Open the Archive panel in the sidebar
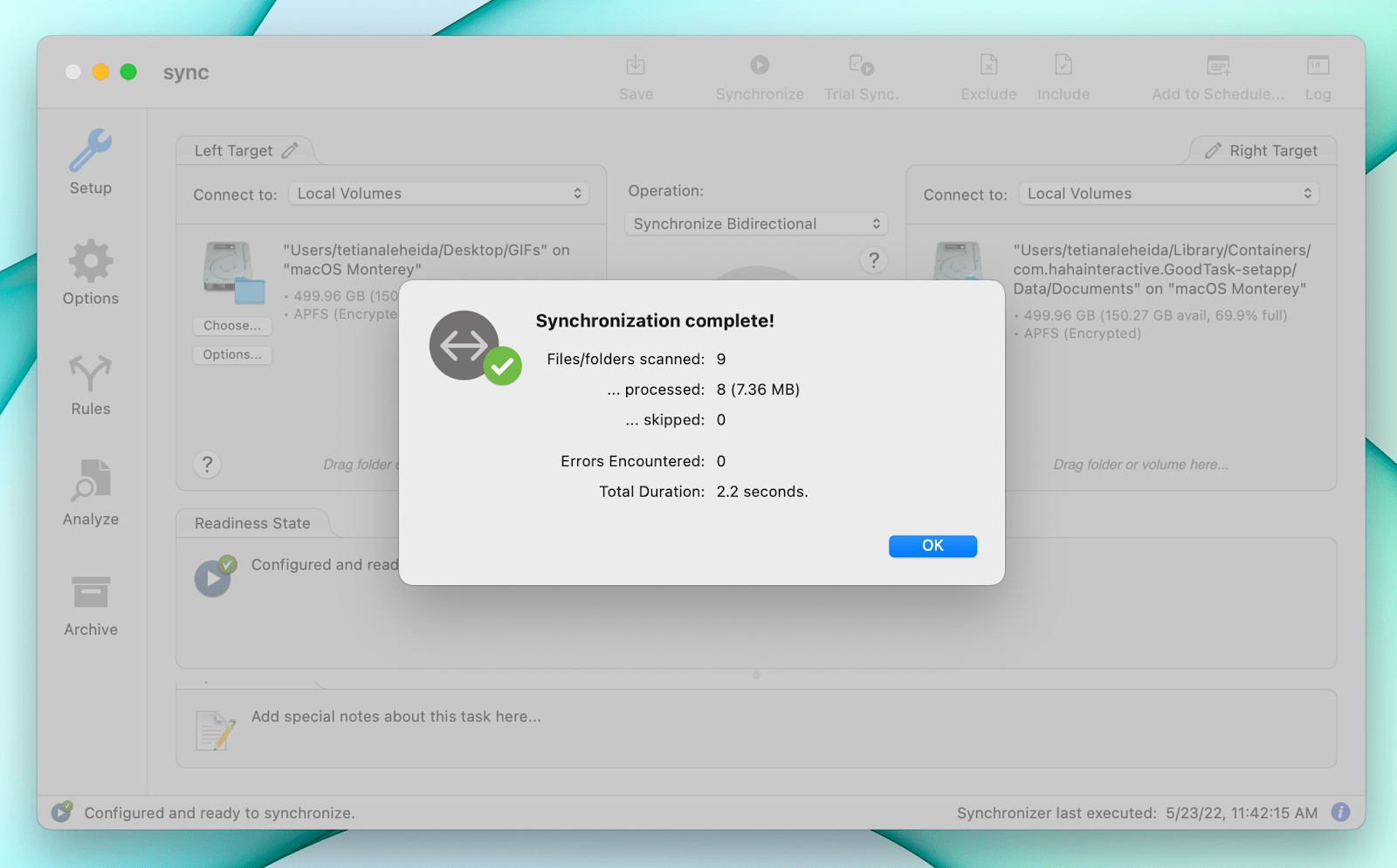Viewport: 1397px width, 868px height. [x=89, y=603]
